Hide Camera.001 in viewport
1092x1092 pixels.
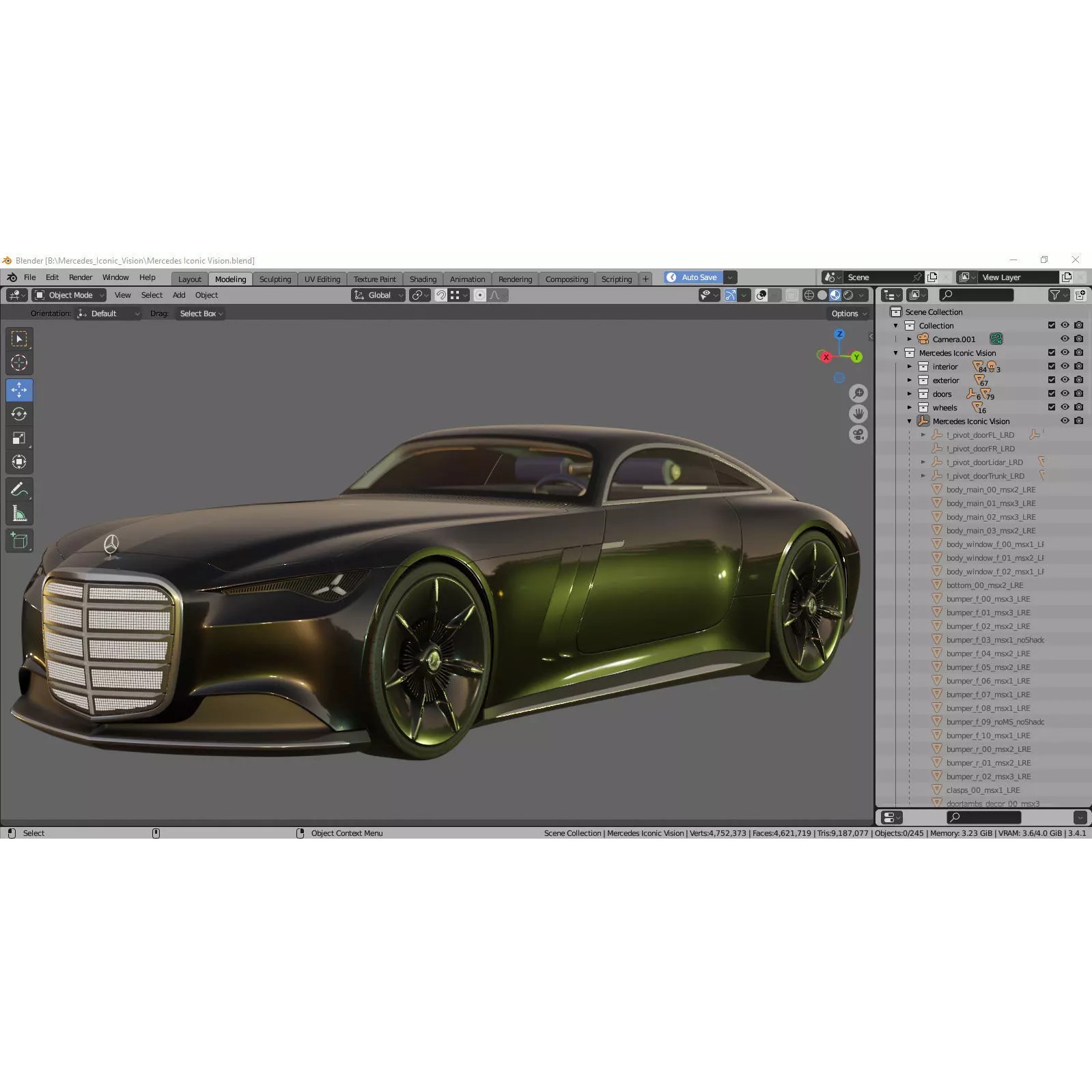[x=1065, y=339]
